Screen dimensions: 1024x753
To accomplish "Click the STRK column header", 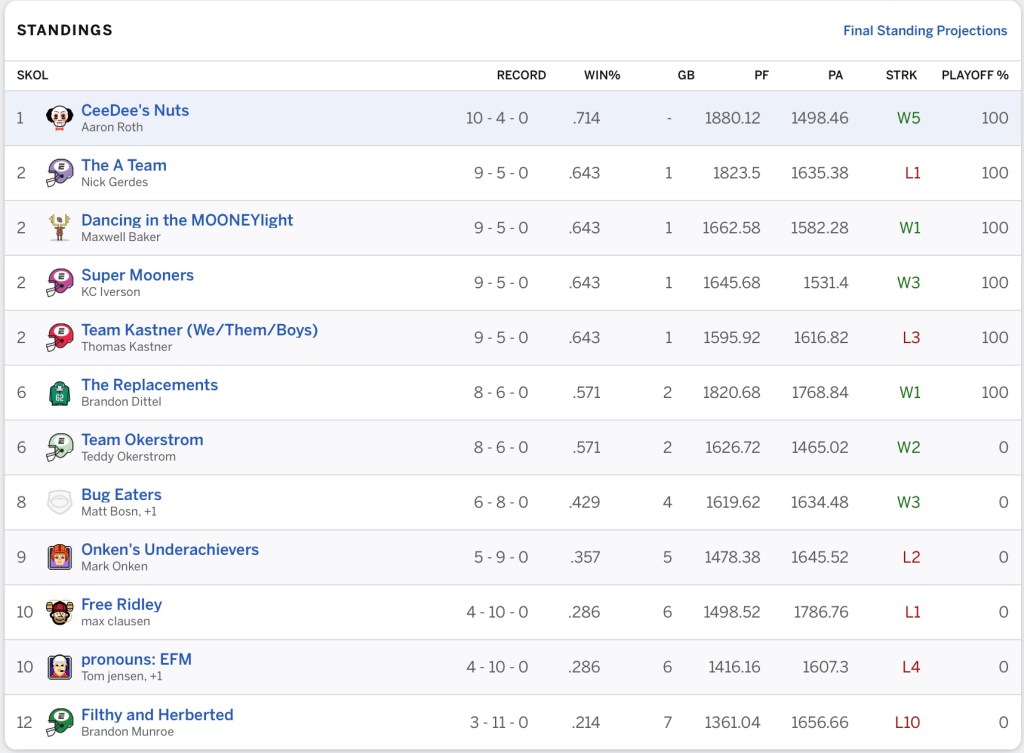I will (901, 75).
